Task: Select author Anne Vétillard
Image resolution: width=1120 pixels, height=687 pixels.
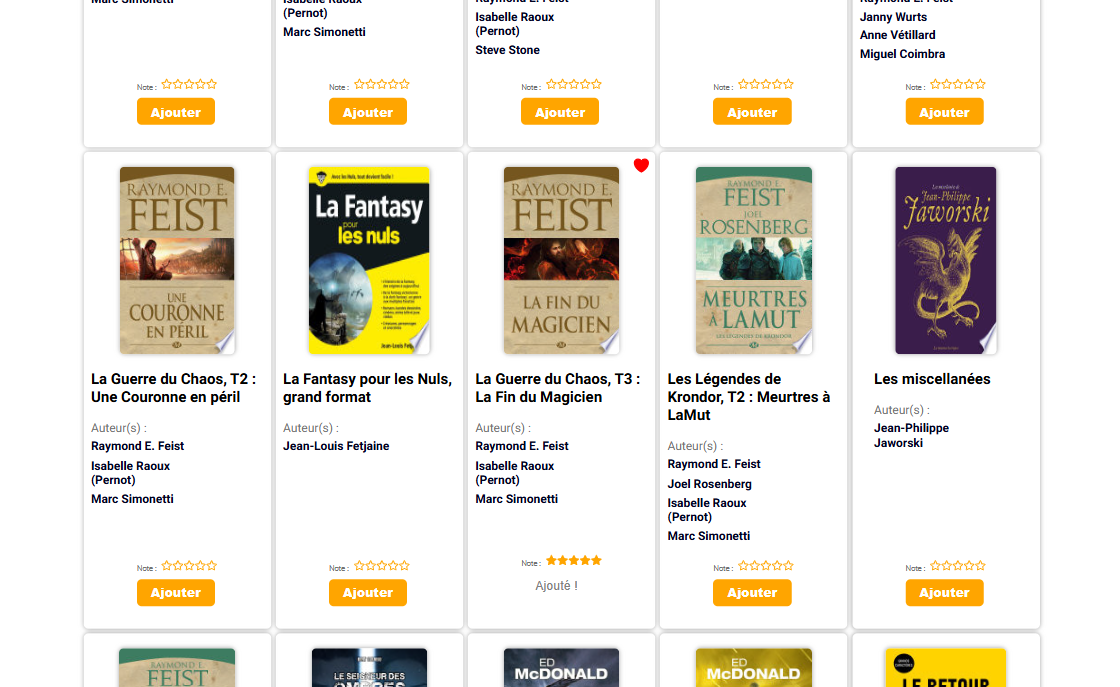Action: (897, 35)
